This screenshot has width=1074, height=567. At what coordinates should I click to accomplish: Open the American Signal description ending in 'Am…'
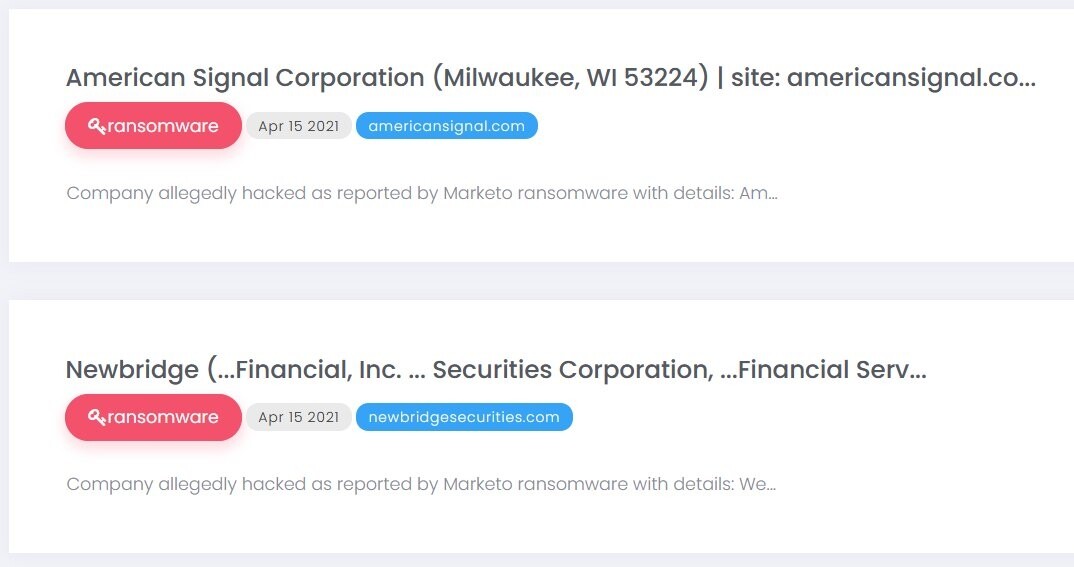[422, 193]
